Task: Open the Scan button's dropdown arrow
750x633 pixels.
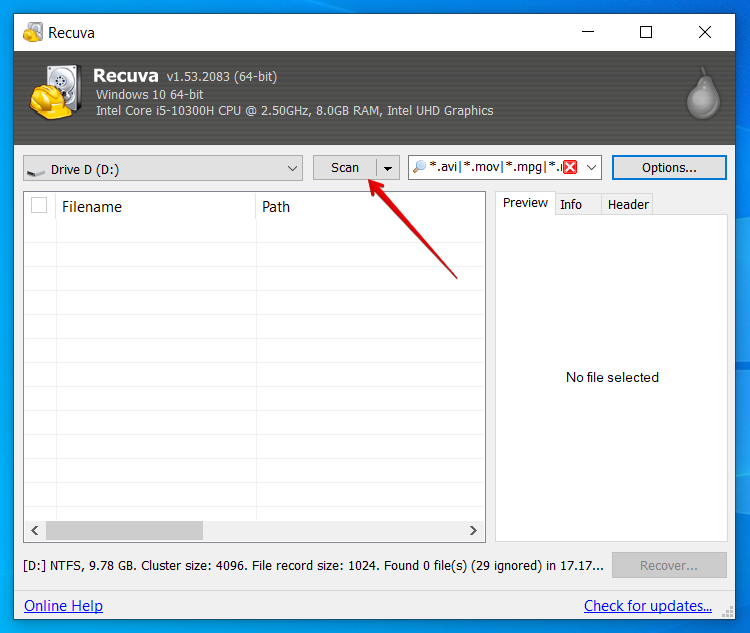Action: click(388, 168)
